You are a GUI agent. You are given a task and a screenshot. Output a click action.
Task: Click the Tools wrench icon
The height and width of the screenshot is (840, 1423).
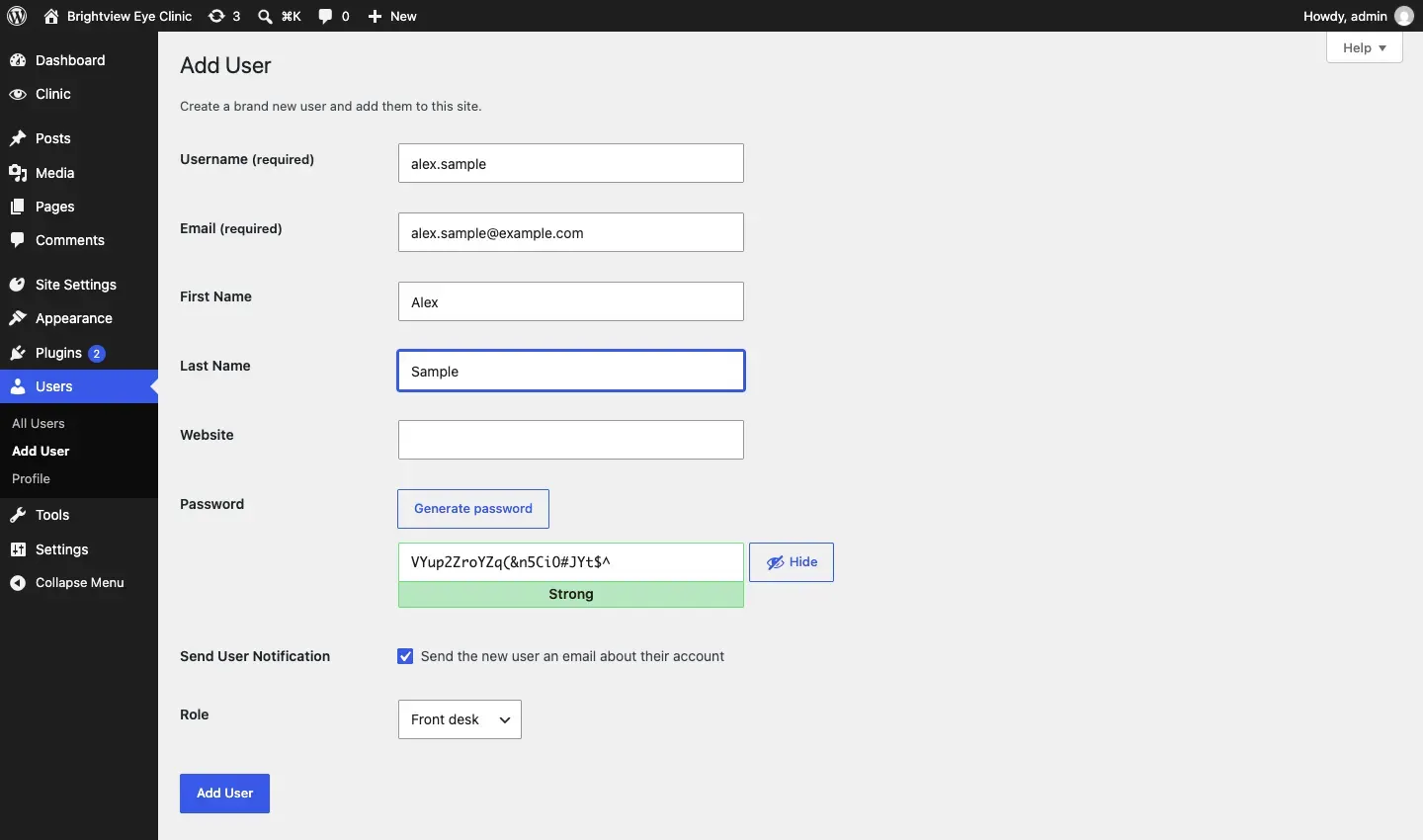(18, 515)
